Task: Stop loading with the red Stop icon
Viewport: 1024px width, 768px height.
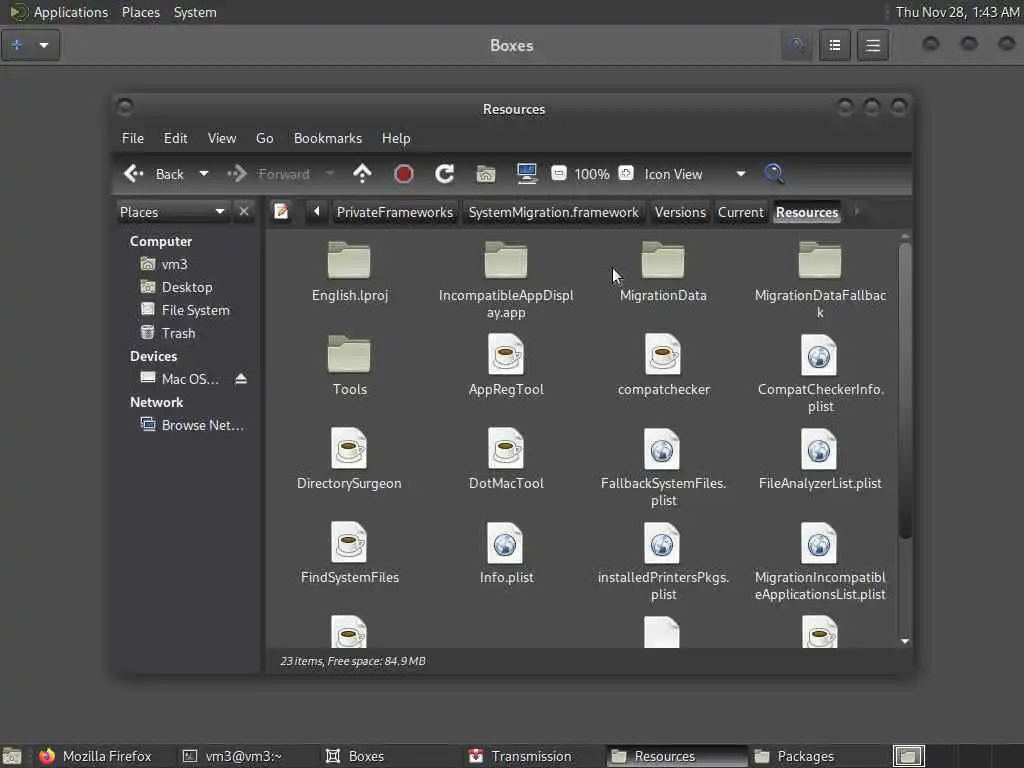Action: [x=404, y=174]
